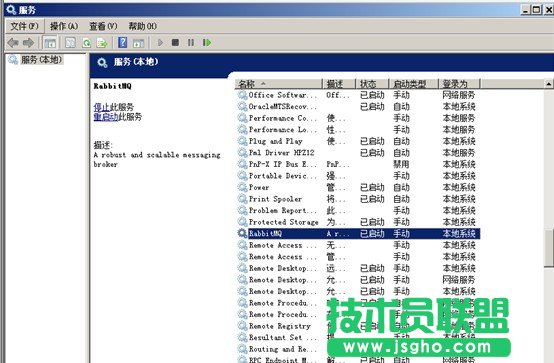This screenshot has height=363, width=554.
Task: Select the Portable Devic... service
Action: point(357,176)
